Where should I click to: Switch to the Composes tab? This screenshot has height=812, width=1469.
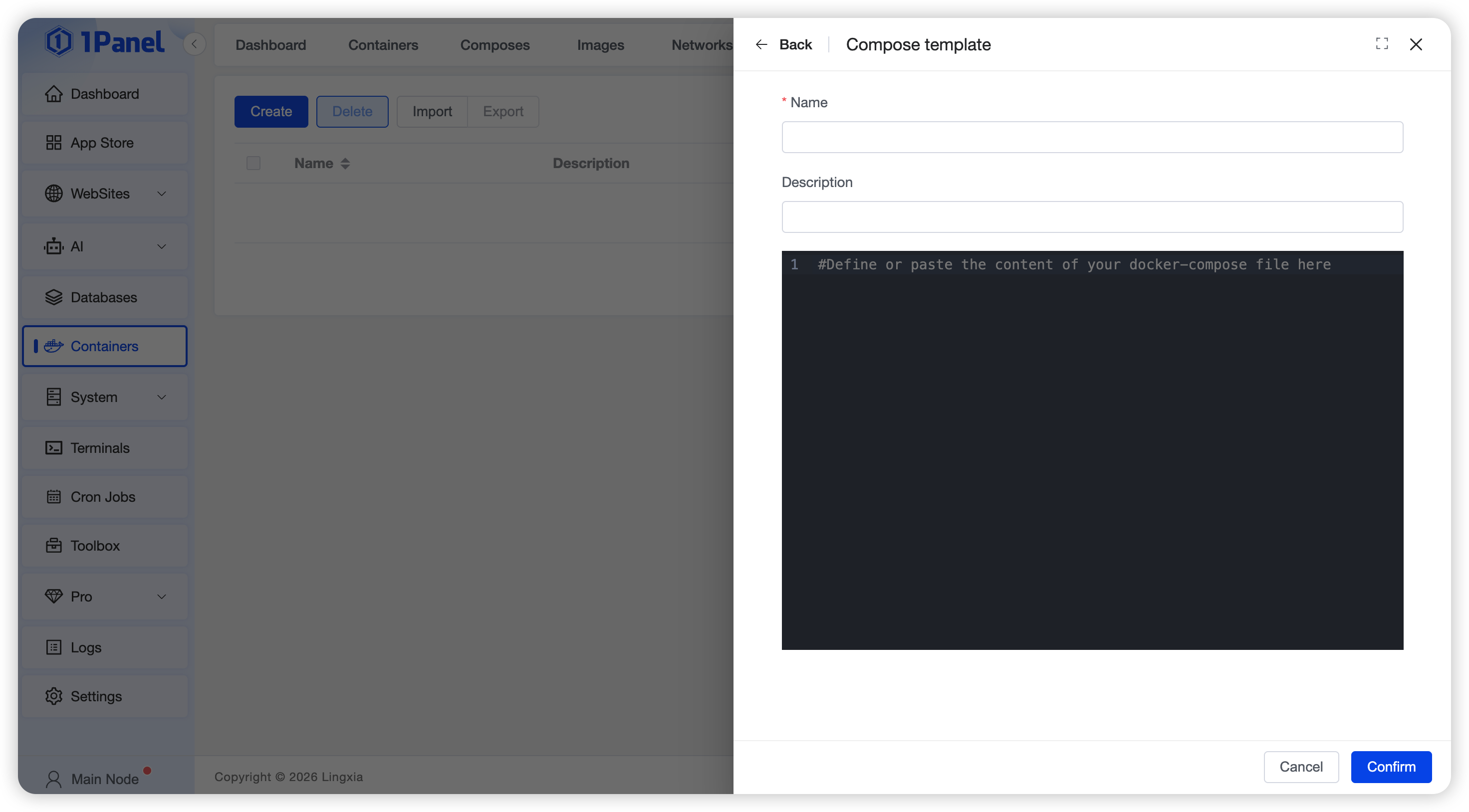tap(494, 45)
